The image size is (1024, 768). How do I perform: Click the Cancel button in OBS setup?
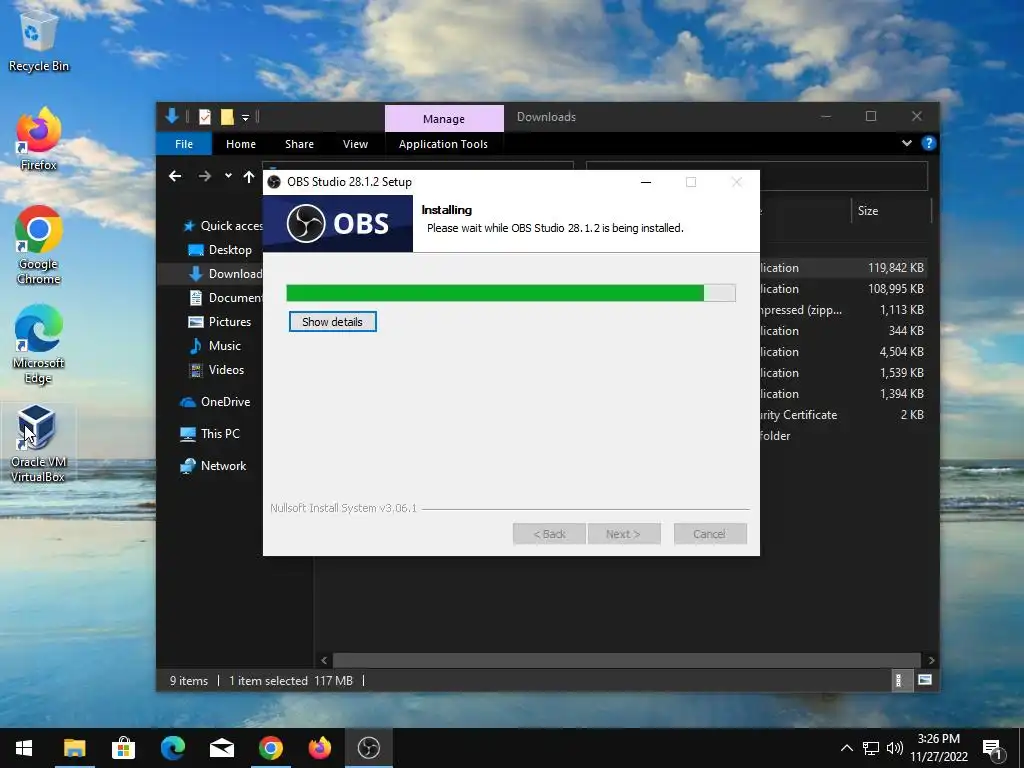[x=710, y=534]
